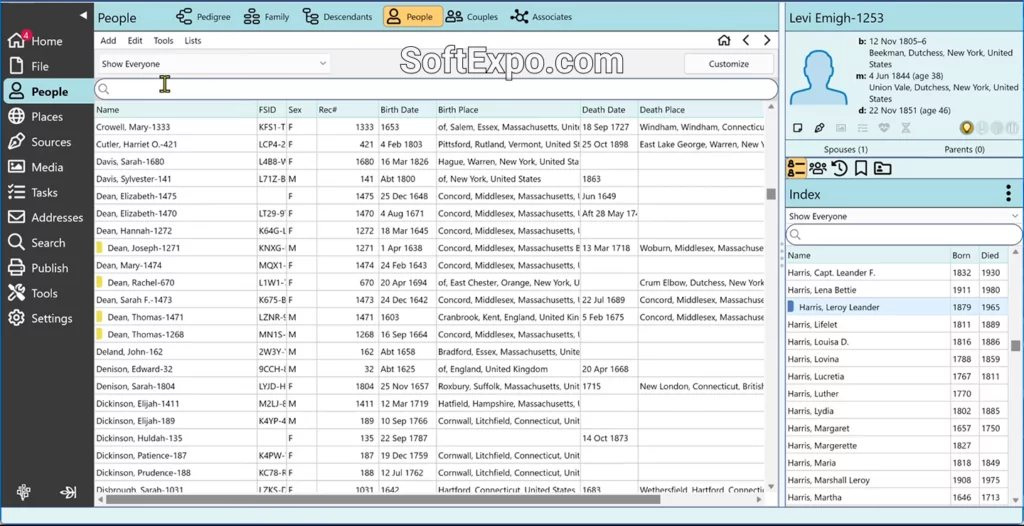Open the Edit menu
The width and height of the screenshot is (1024, 526).
point(135,41)
